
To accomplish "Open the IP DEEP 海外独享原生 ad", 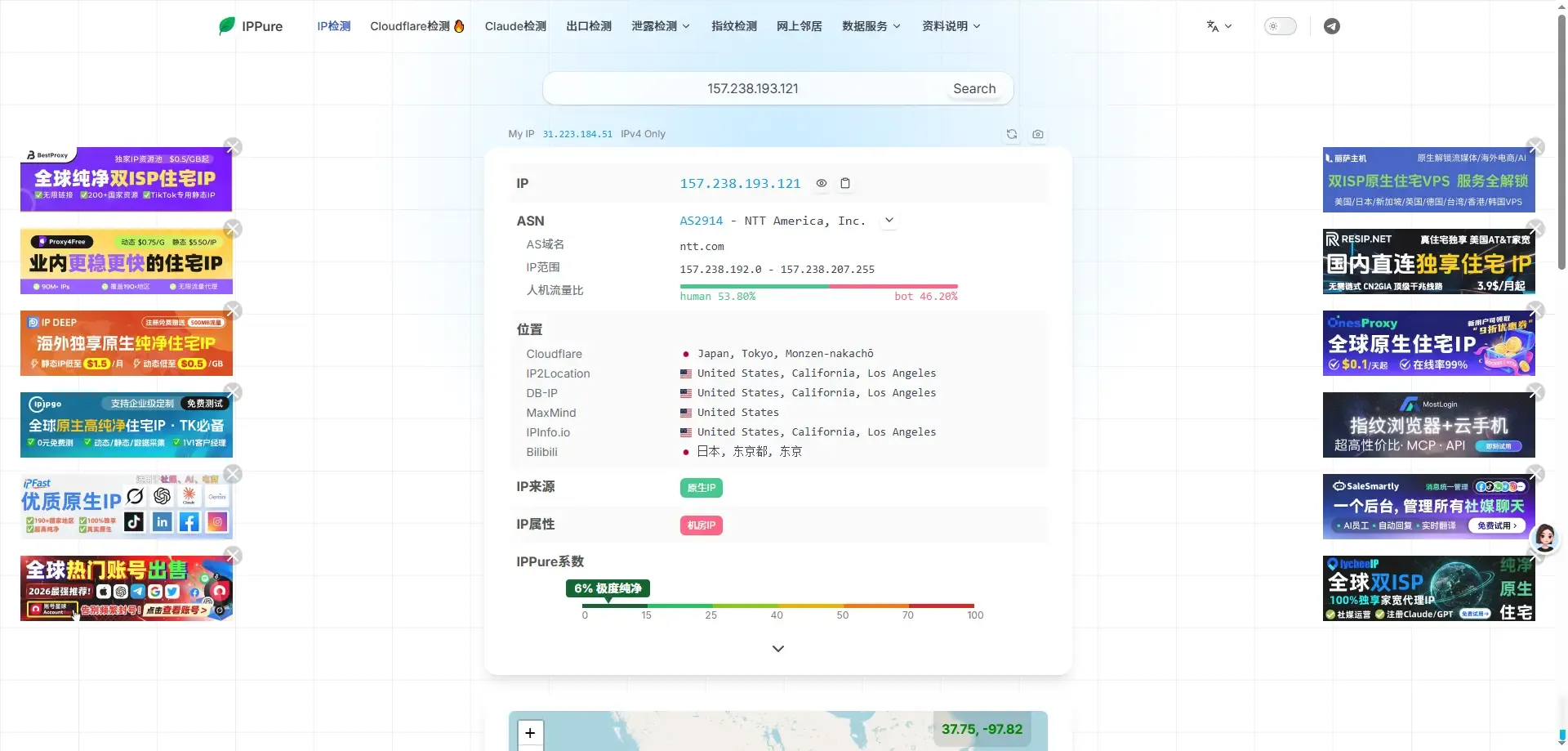I will click(x=126, y=343).
